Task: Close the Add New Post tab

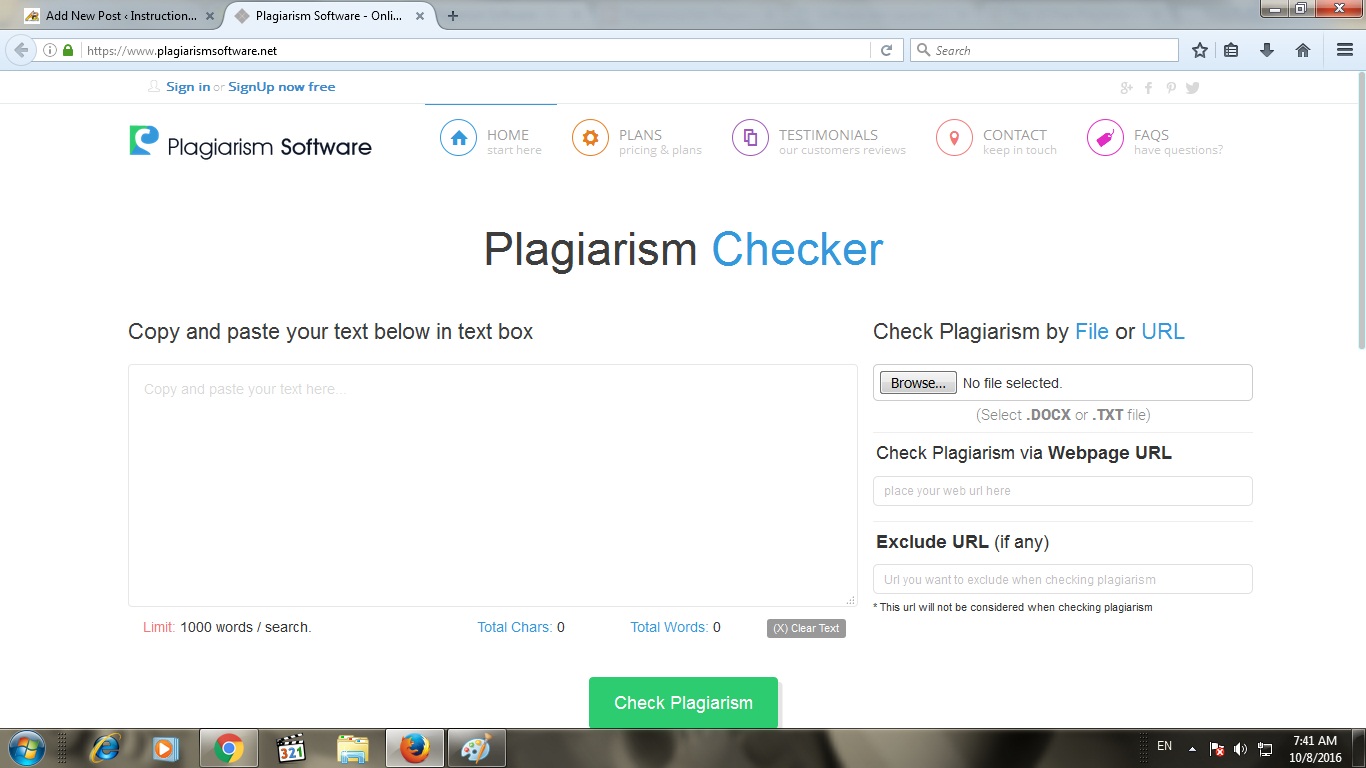Action: (x=210, y=16)
